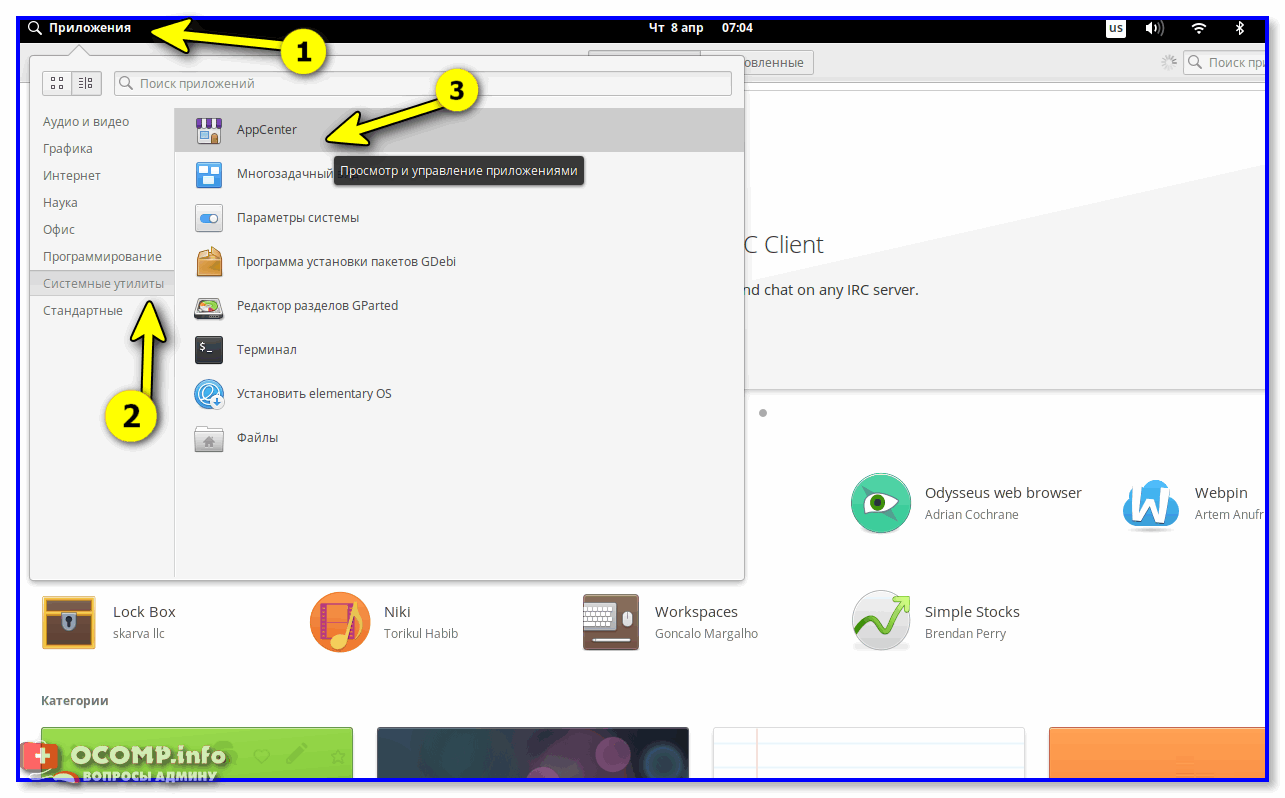Screen dimensions: 1285x798
Task: Click the Поиск приложений search field
Action: (x=423, y=84)
